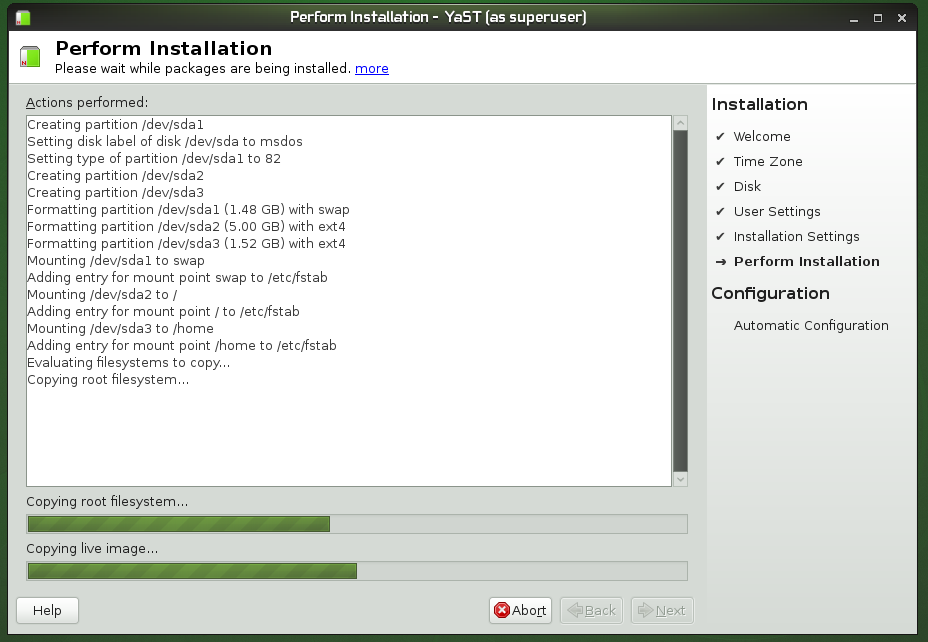Click the 'Copying root filesystem' progress bar
Screen dimensions: 928x642
pos(357,524)
